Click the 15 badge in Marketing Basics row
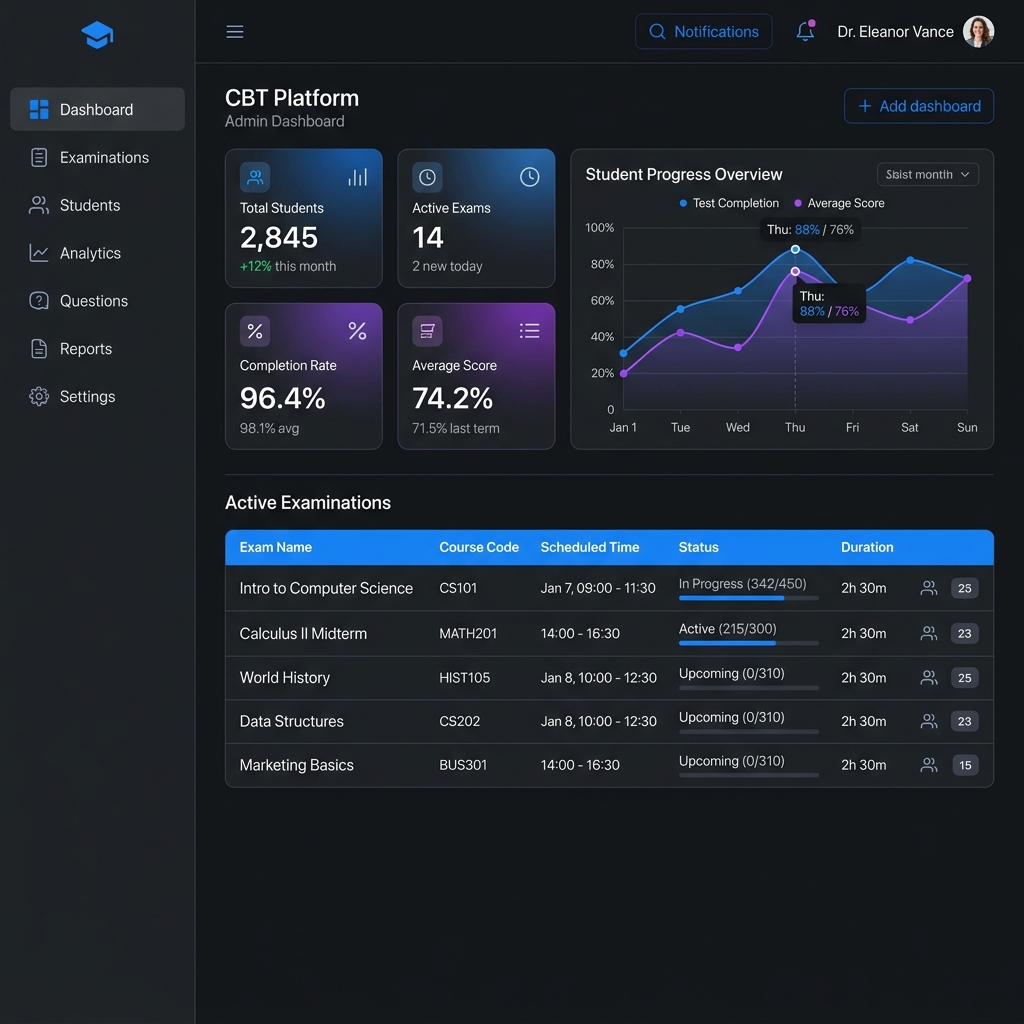1024x1024 pixels. click(965, 765)
